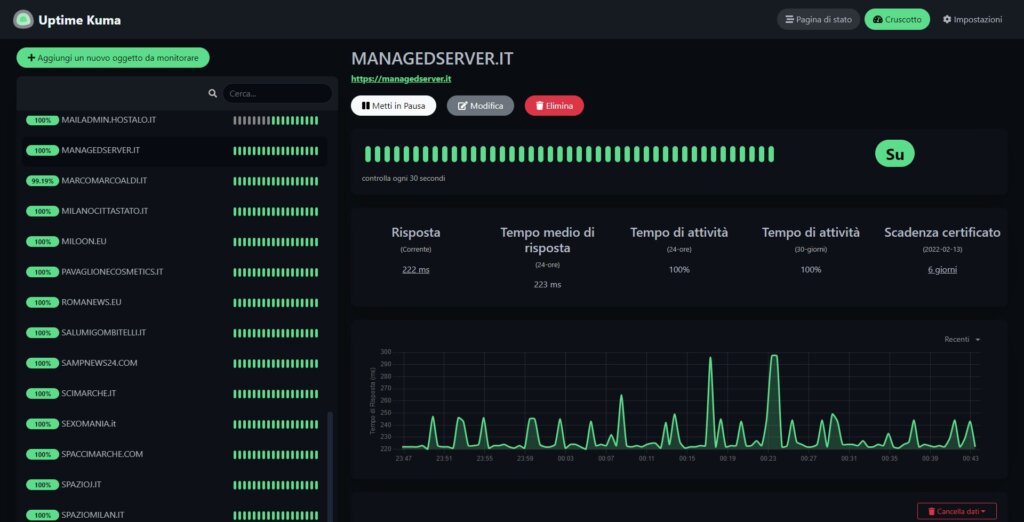Click the large heartbeat status bar
Image resolution: width=1024 pixels, height=522 pixels.
point(569,154)
